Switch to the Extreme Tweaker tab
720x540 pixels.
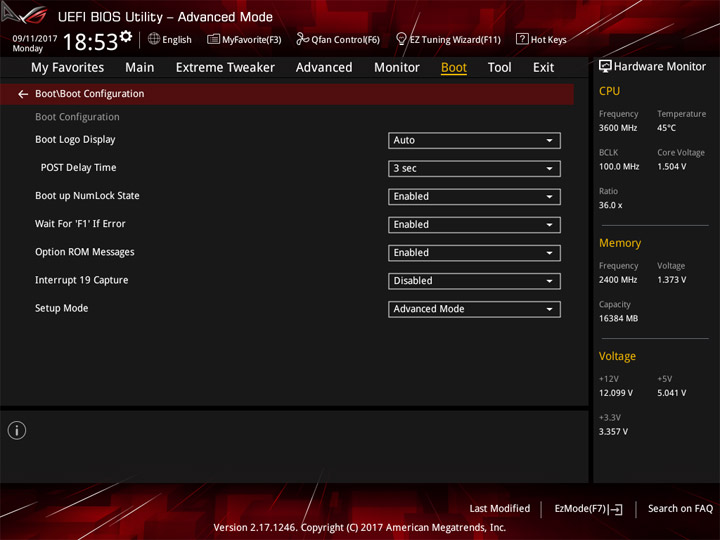click(225, 68)
